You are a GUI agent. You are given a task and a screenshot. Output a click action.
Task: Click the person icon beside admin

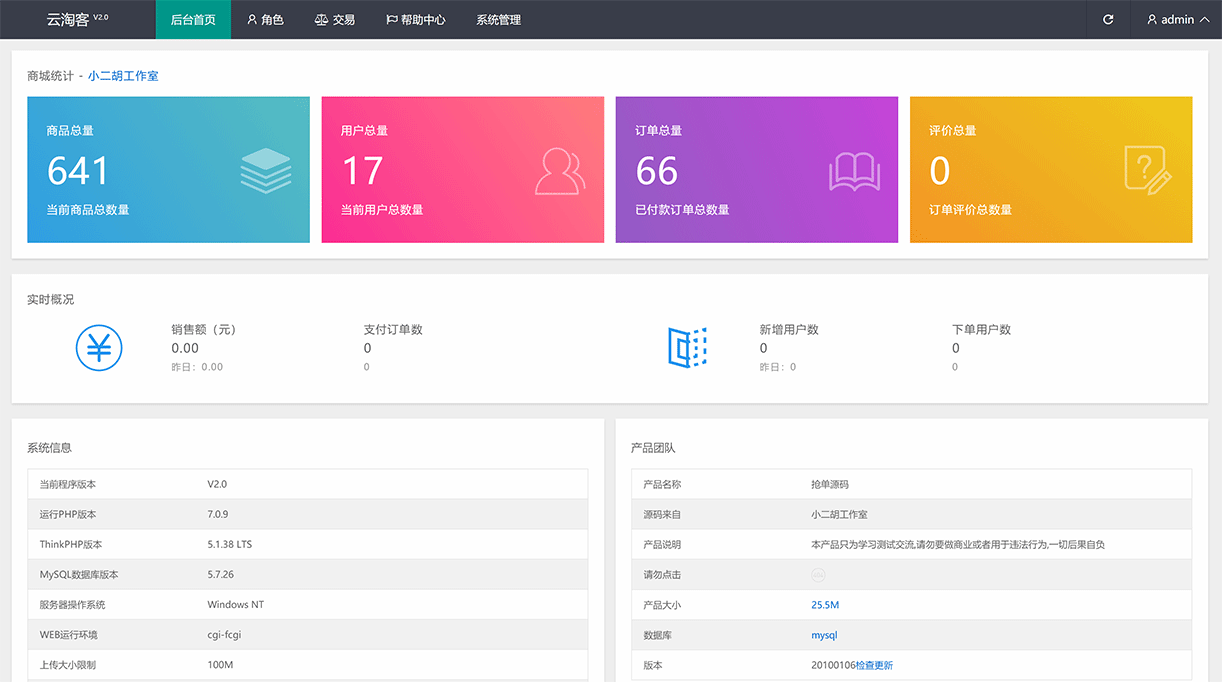pyautogui.click(x=1150, y=19)
